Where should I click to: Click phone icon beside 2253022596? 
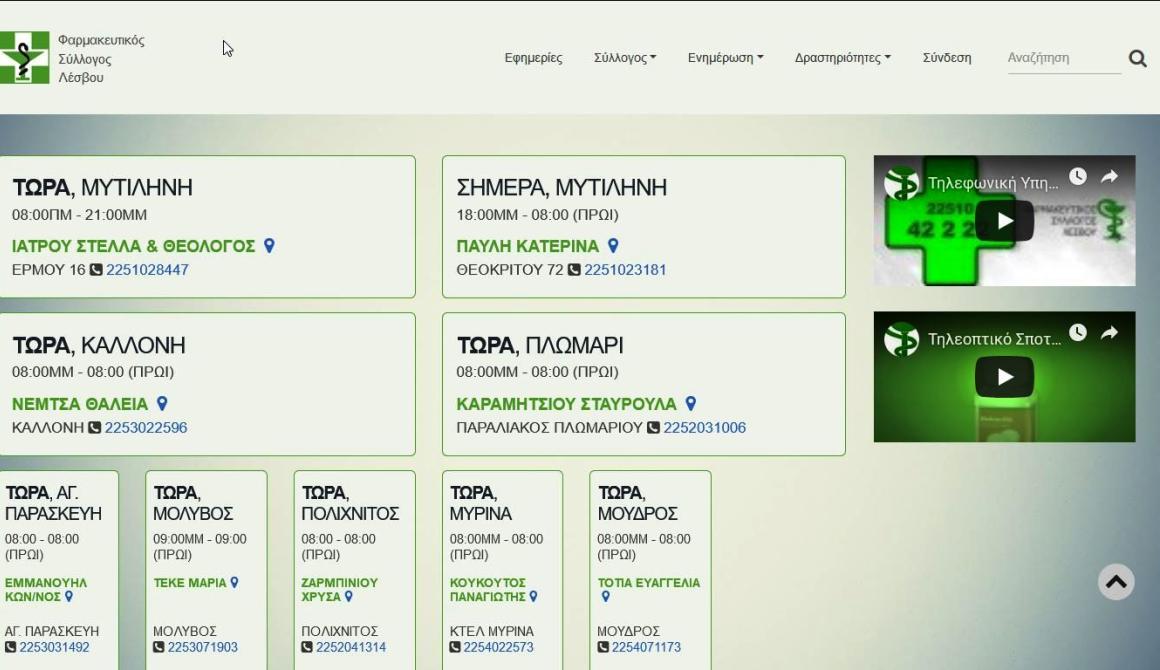[x=94, y=427]
